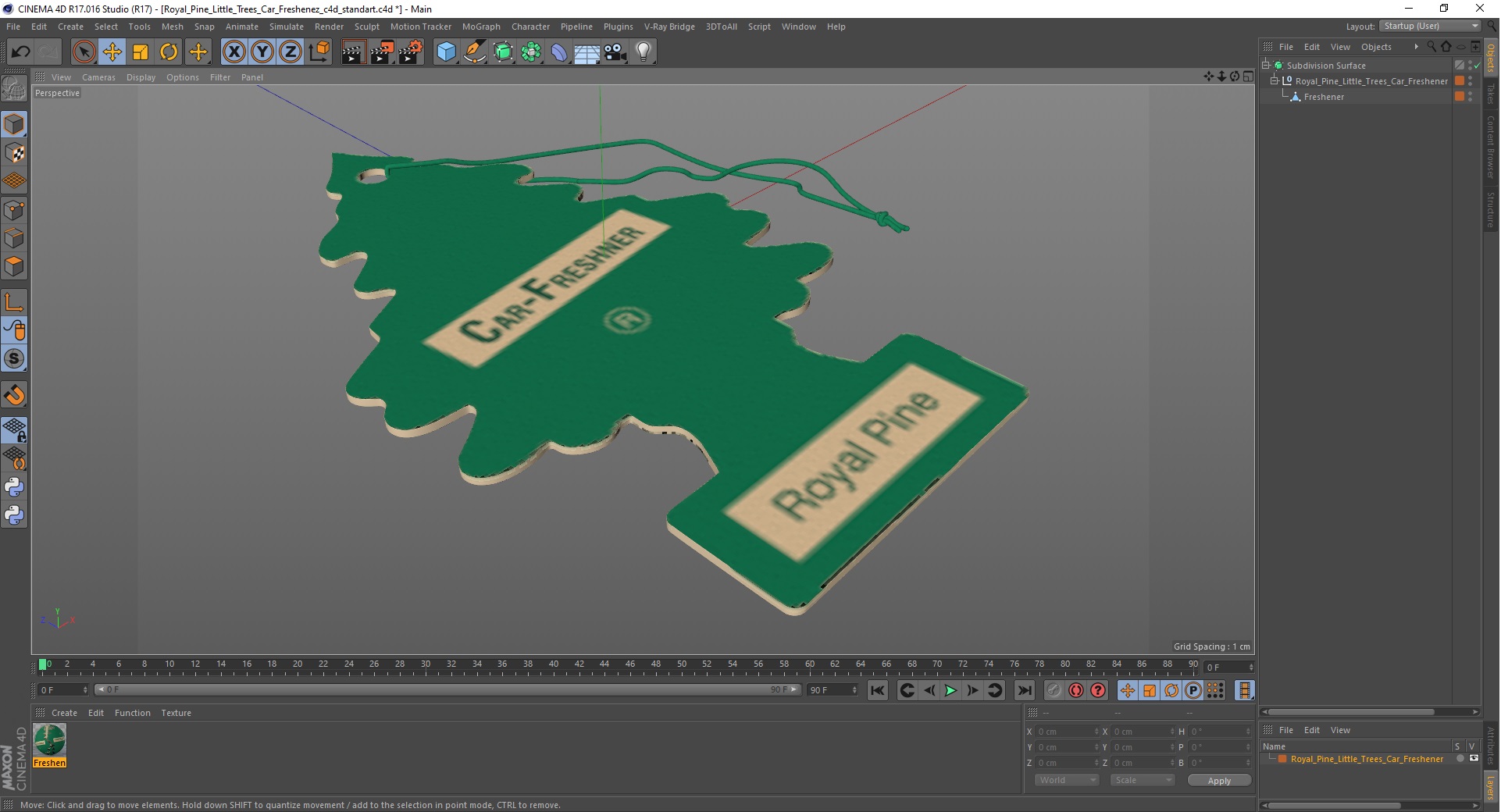
Task: Toggle parameter keyframe recording P icon
Action: [x=1193, y=690]
